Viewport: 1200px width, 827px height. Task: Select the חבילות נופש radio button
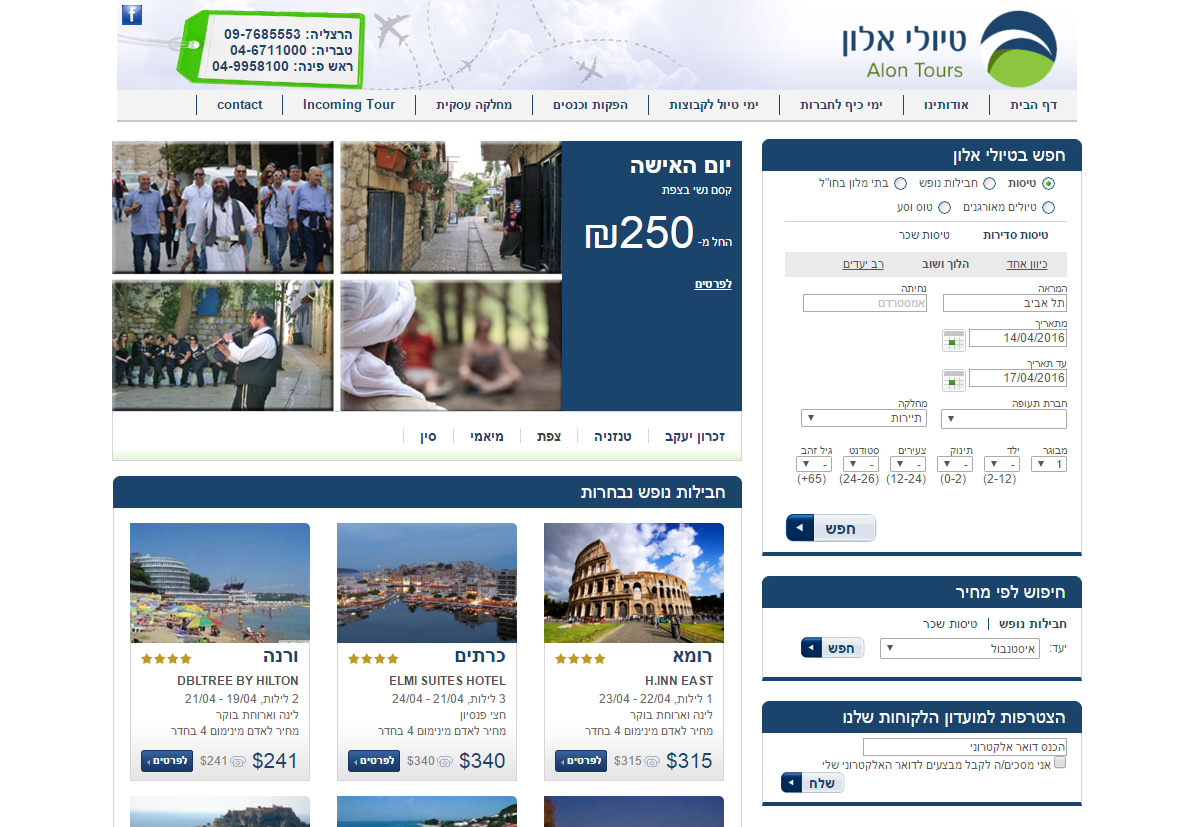[990, 184]
